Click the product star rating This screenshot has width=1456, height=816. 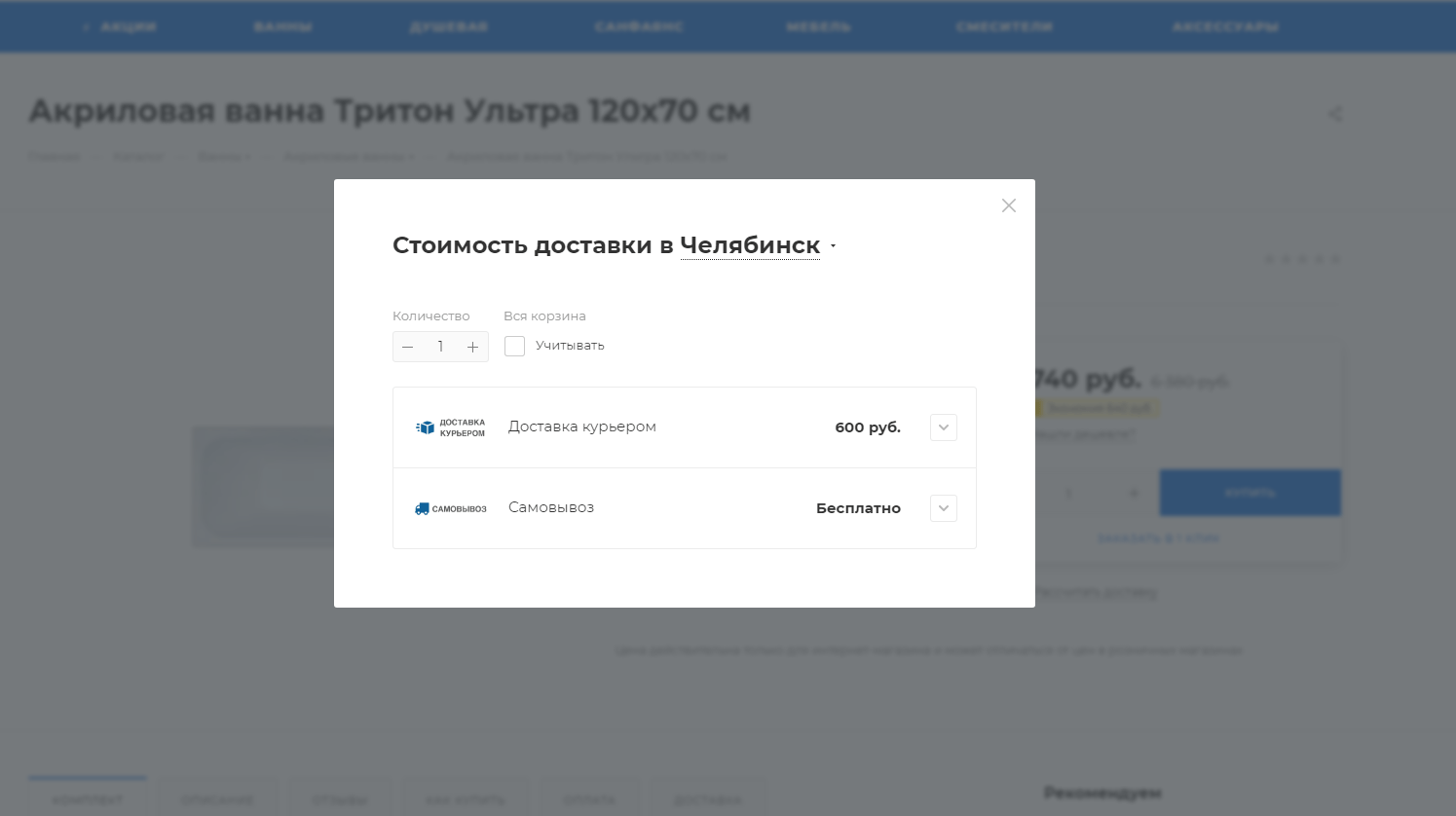coord(1302,259)
